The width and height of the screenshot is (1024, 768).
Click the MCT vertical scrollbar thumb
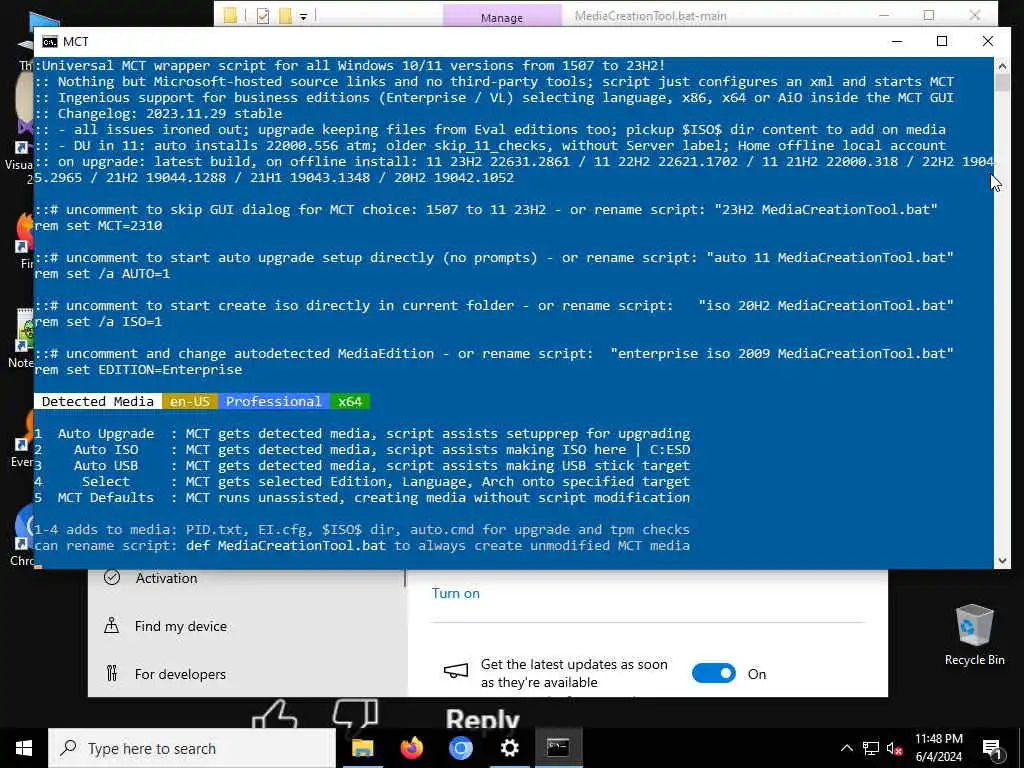click(1002, 83)
